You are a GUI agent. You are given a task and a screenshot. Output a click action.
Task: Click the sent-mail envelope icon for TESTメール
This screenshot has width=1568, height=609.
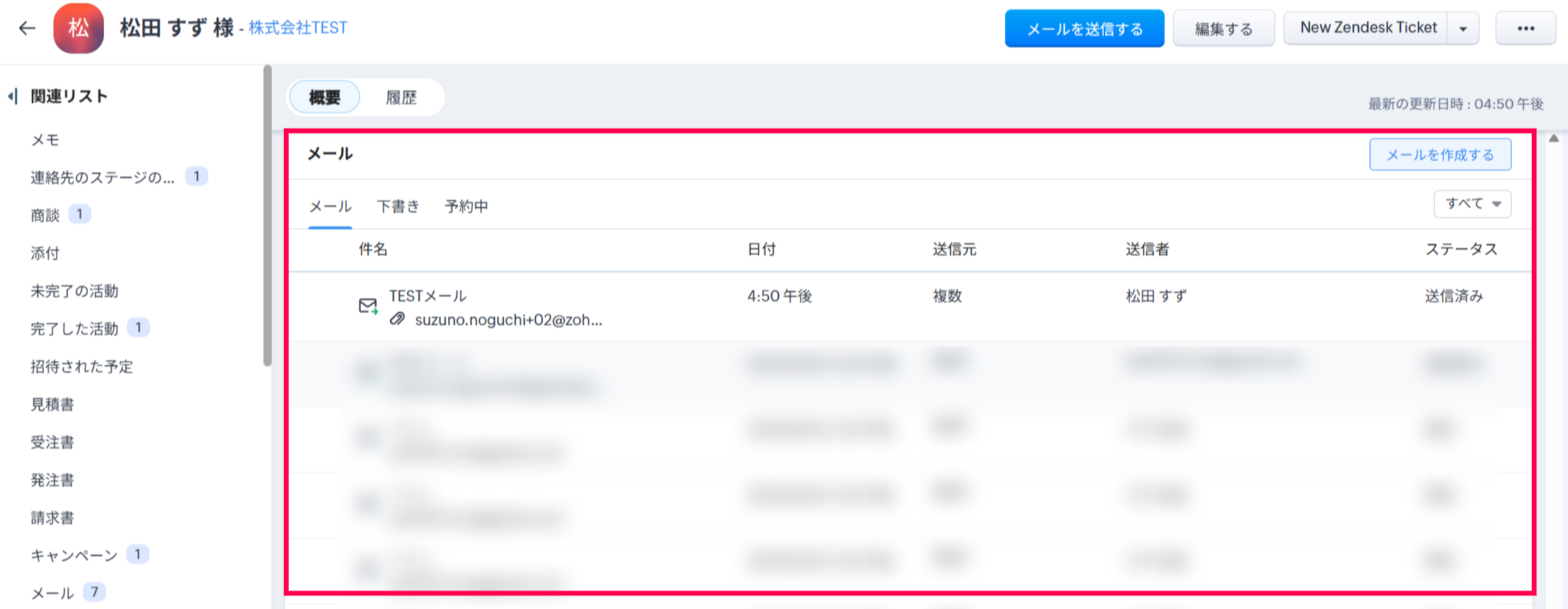[368, 306]
